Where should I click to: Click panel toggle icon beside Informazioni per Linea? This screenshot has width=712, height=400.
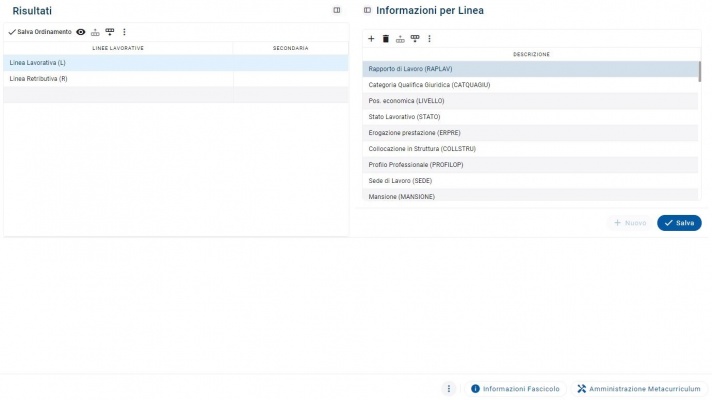(x=367, y=10)
